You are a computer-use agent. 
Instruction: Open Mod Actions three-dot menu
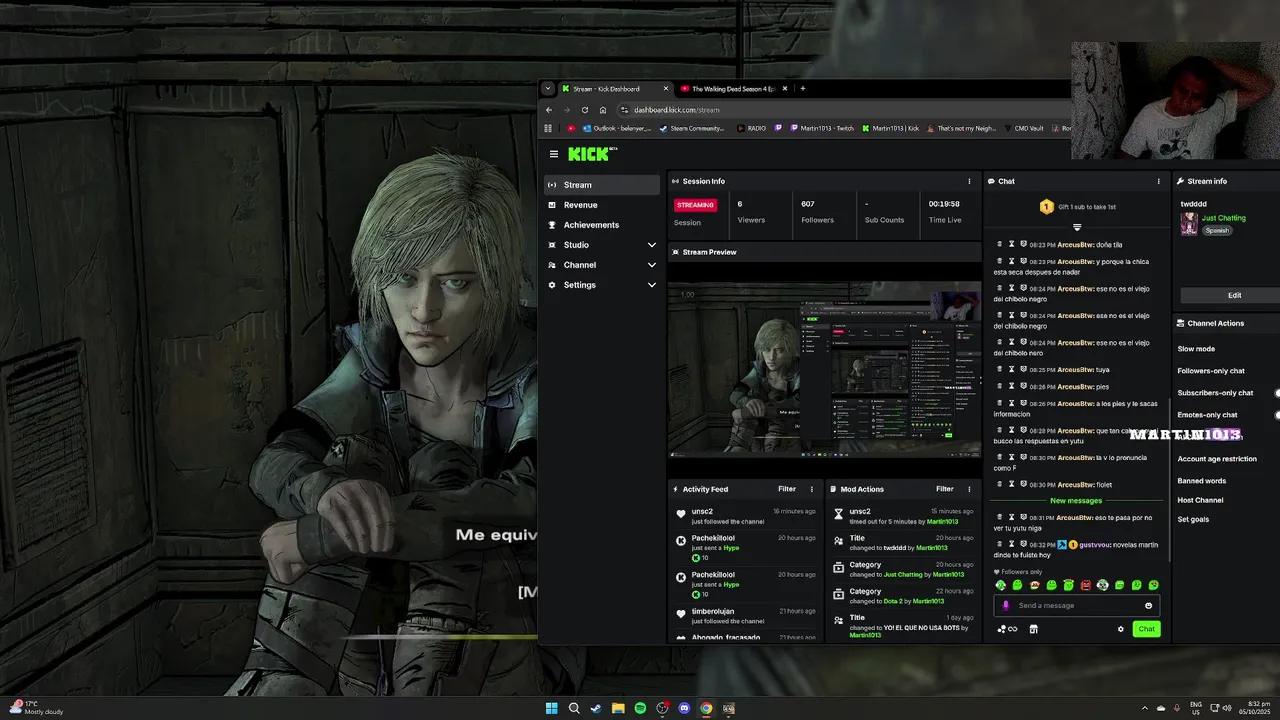click(x=969, y=489)
